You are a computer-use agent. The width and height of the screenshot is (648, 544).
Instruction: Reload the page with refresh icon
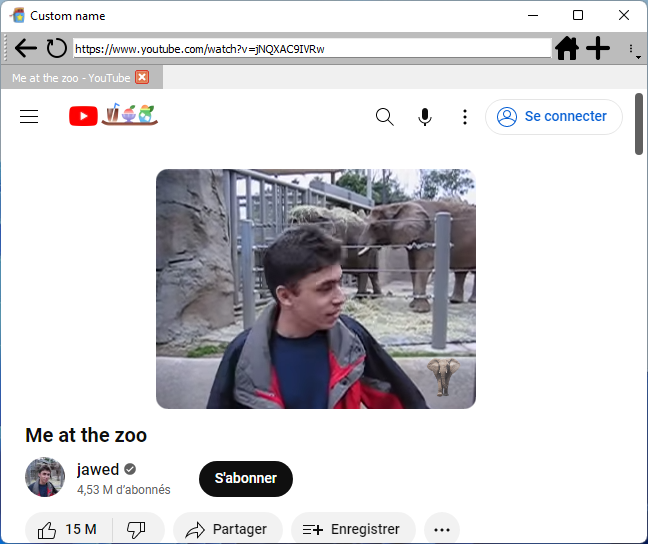(x=57, y=48)
